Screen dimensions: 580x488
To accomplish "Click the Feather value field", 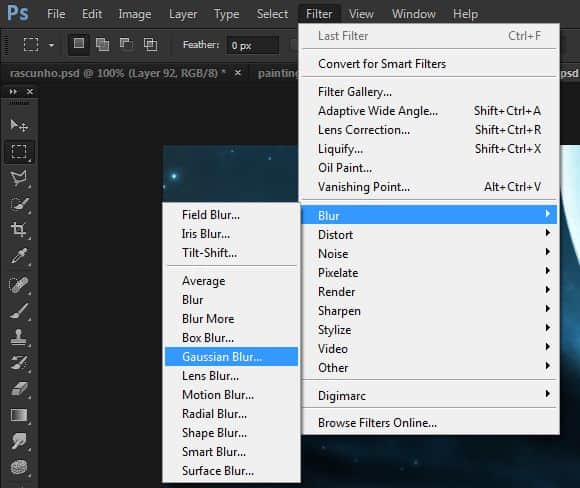I will pos(253,46).
